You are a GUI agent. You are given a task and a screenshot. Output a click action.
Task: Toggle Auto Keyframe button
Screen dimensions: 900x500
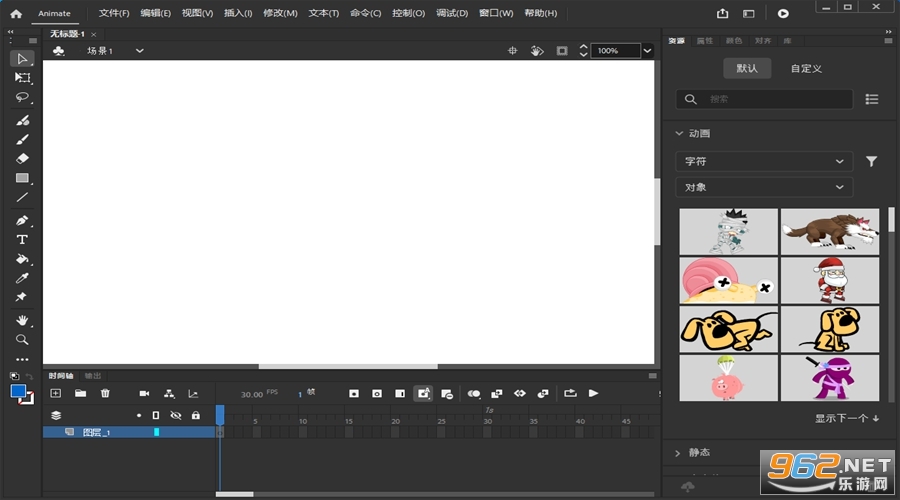[423, 393]
